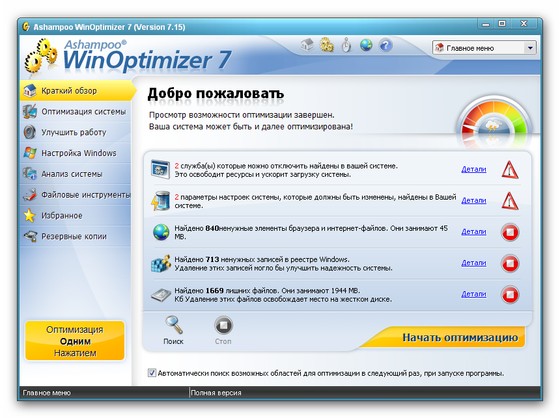Viewport: 560px width, 418px height.
Task: Click the Стоп round button icon
Action: click(223, 325)
